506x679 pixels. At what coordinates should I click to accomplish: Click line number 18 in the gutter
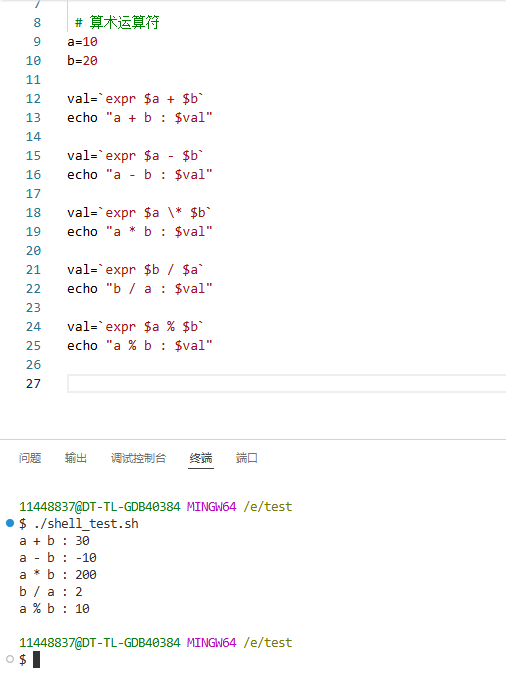[x=33, y=213]
